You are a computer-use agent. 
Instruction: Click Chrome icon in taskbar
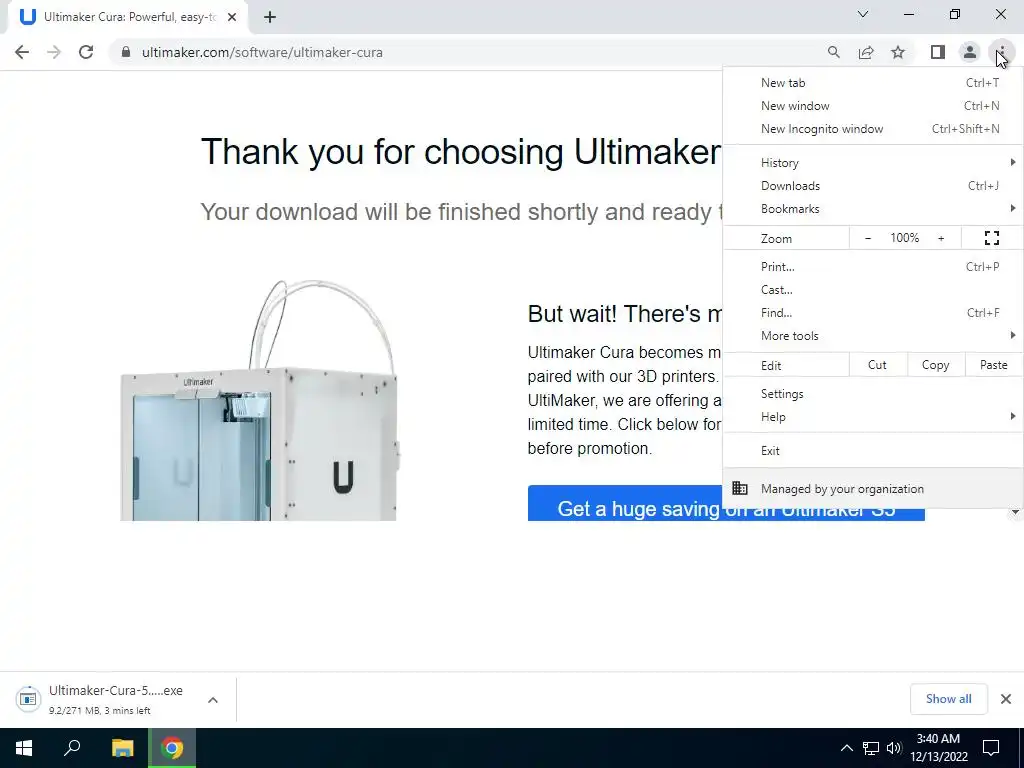pyautogui.click(x=172, y=748)
